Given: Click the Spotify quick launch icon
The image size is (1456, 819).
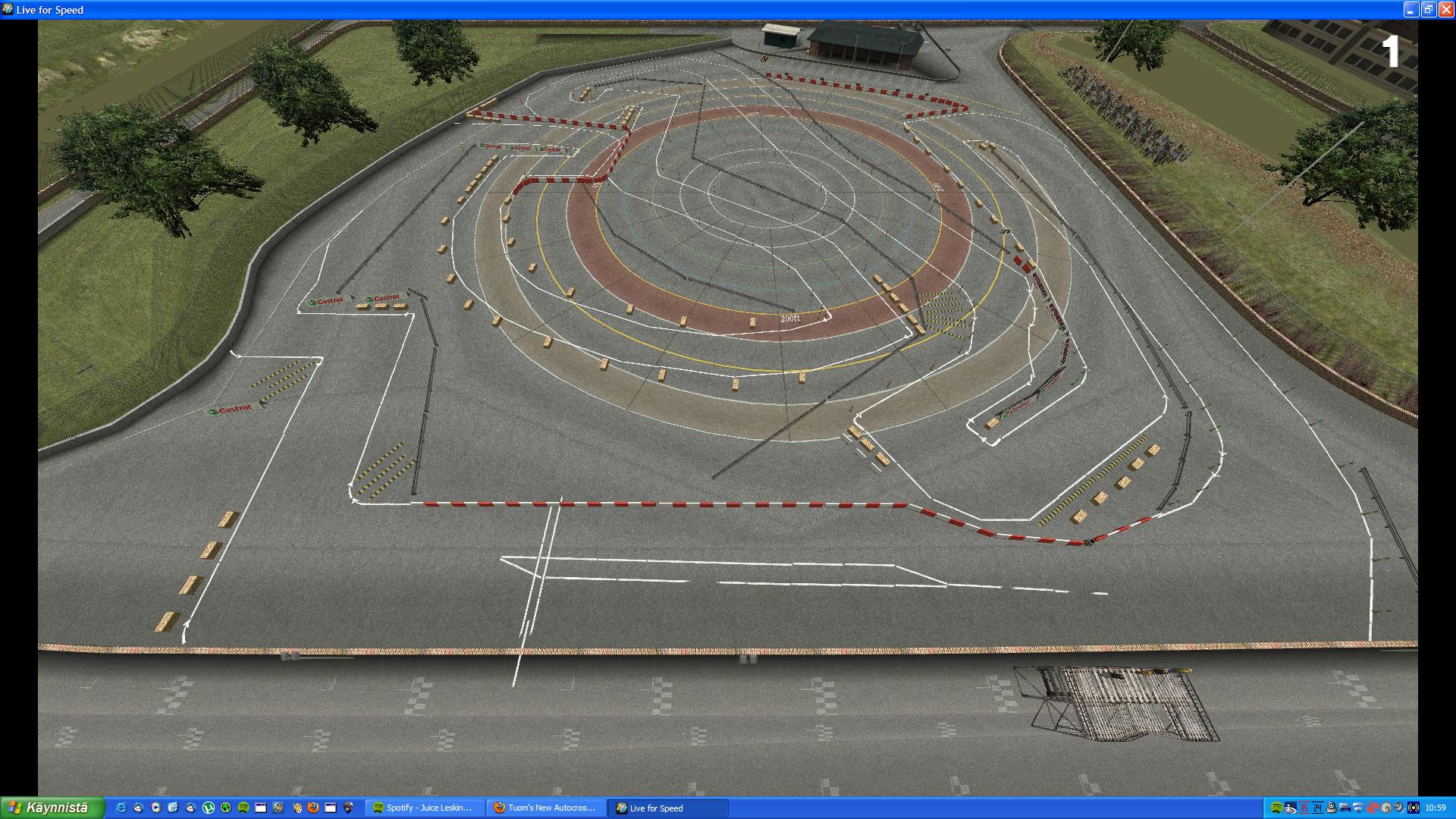Looking at the screenshot, I should [x=243, y=808].
